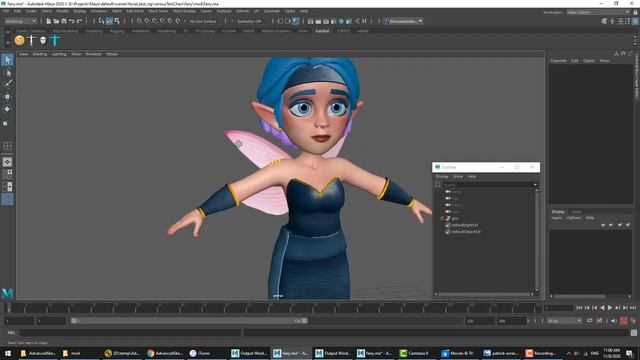Open the Shading menu in viewport panel
The width and height of the screenshot is (640, 360).
[x=40, y=54]
